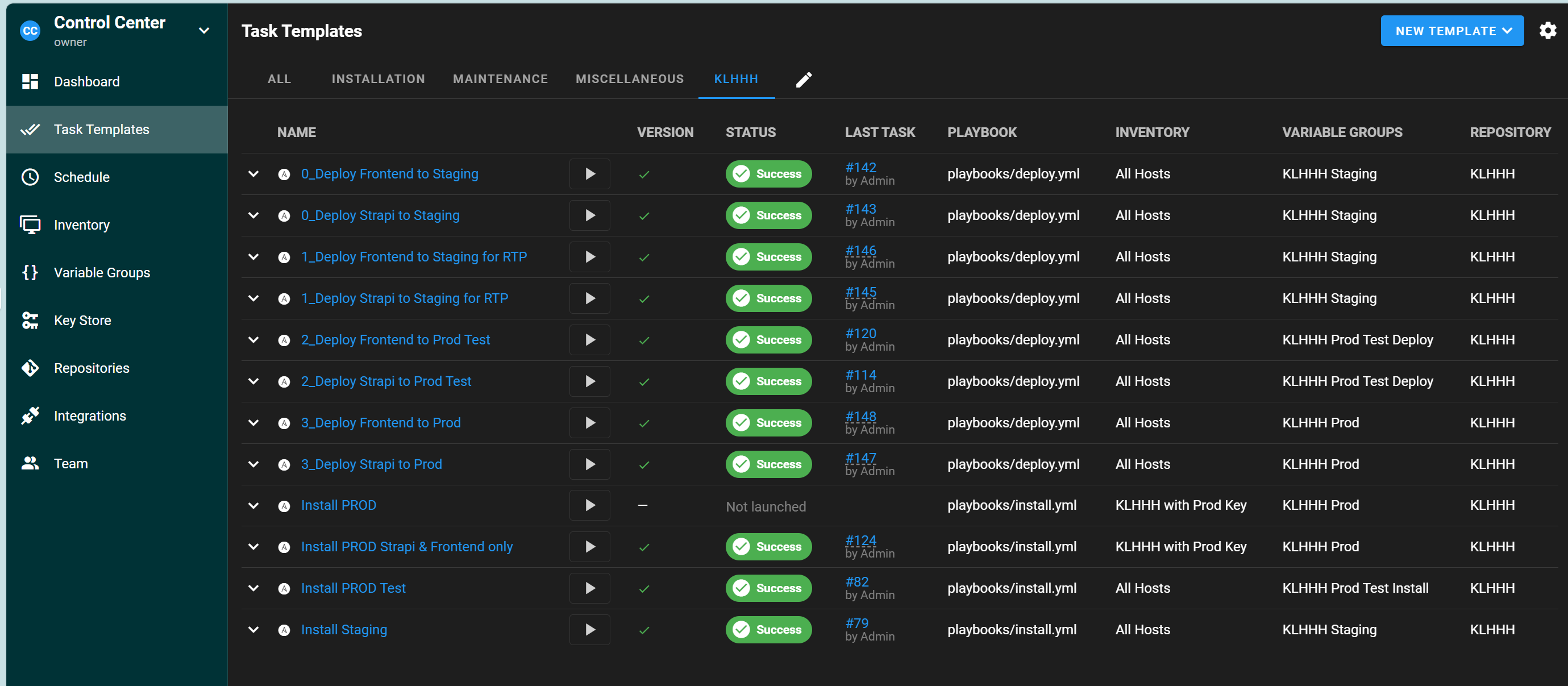The width and height of the screenshot is (1568, 686).
Task: Click 'KLHHH Prod Test Install' variable group
Action: (1355, 588)
